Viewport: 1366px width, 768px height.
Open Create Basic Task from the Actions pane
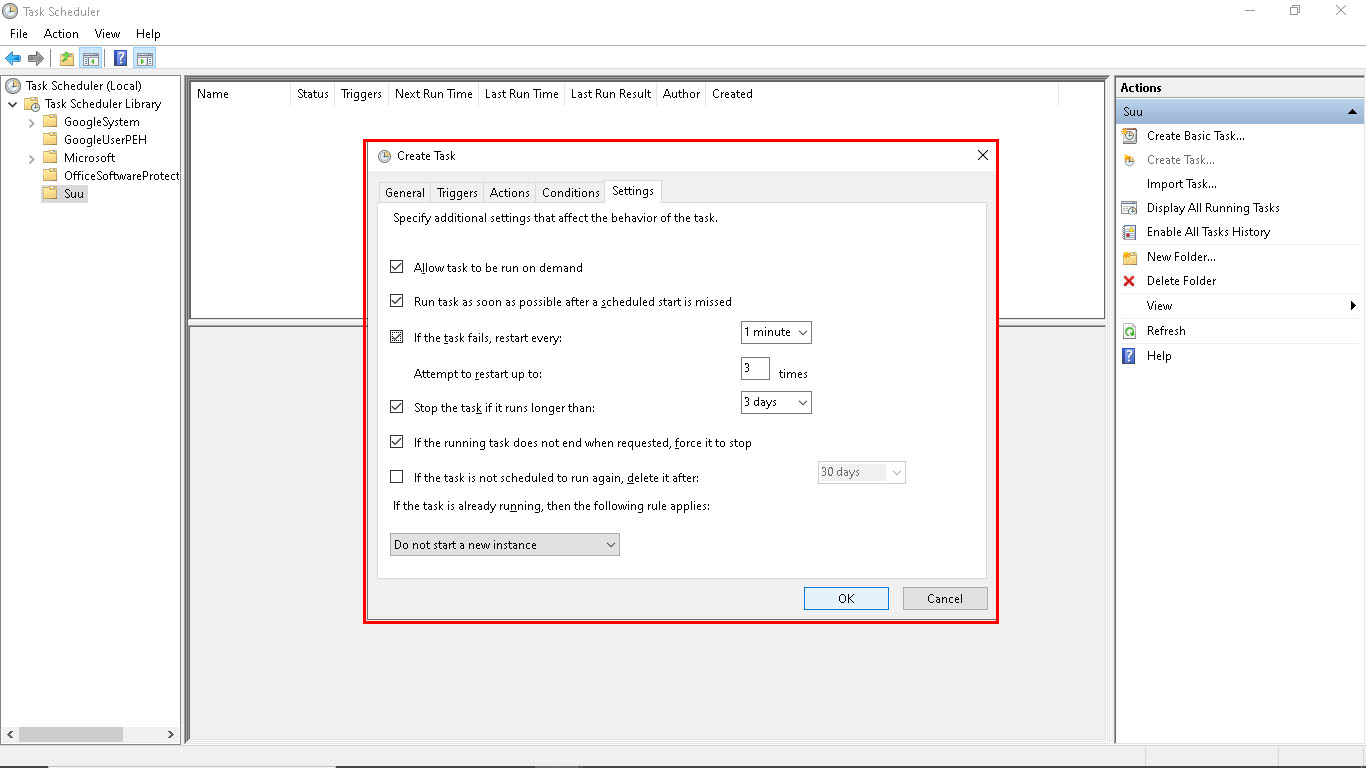pyautogui.click(x=1195, y=135)
